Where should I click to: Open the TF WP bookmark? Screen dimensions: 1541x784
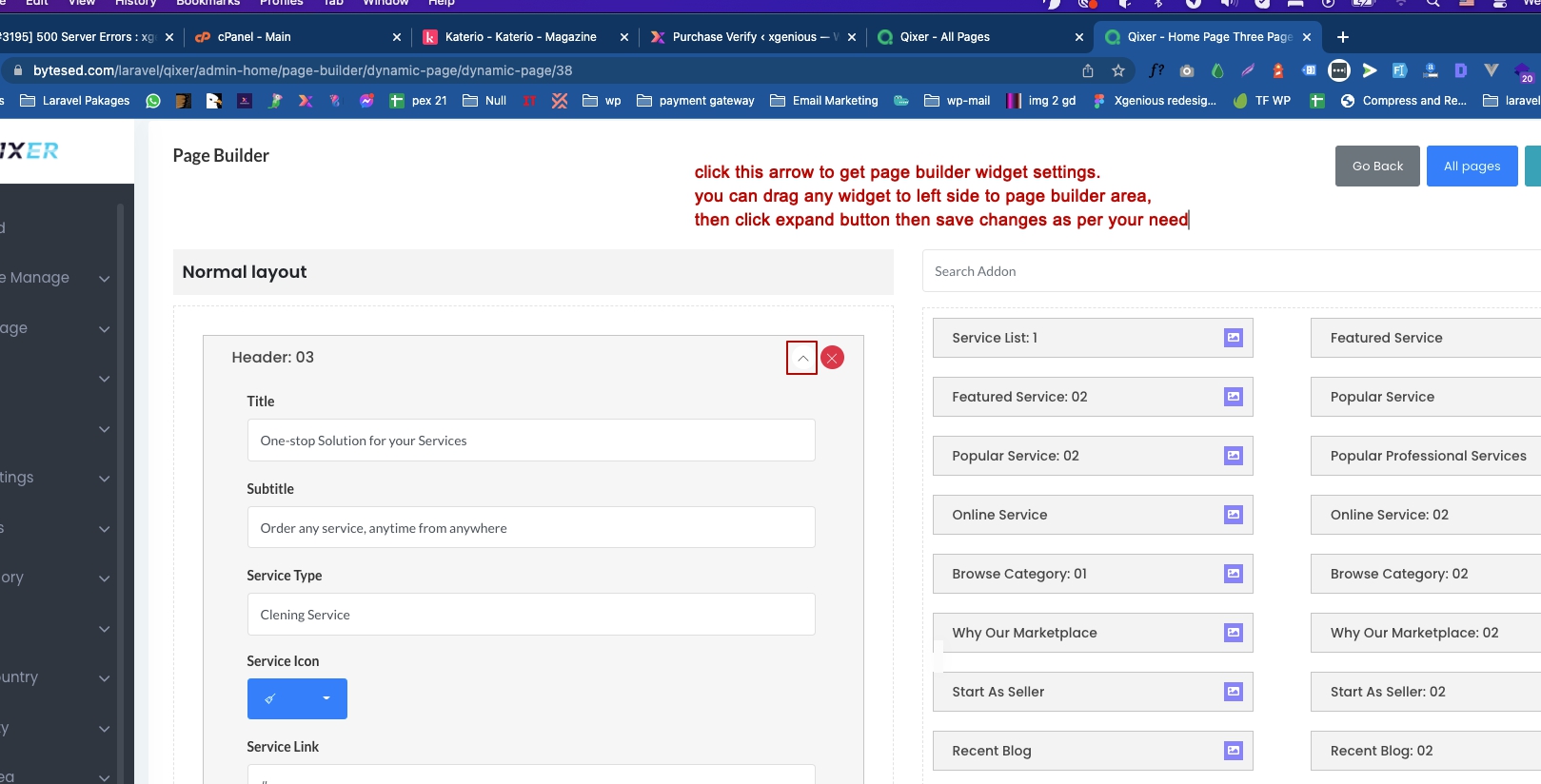point(1262,101)
